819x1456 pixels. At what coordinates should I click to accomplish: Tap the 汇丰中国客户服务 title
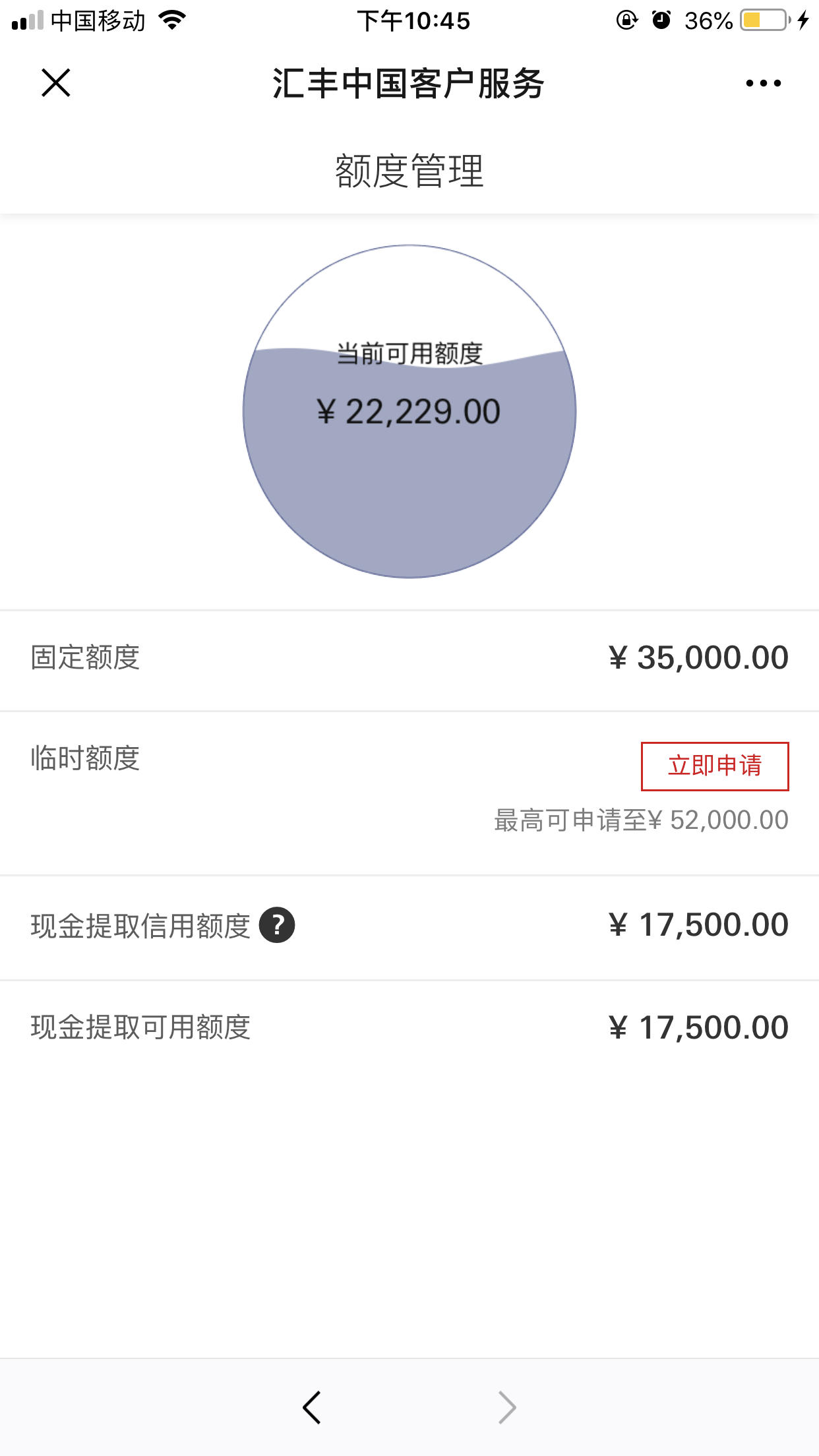(409, 84)
